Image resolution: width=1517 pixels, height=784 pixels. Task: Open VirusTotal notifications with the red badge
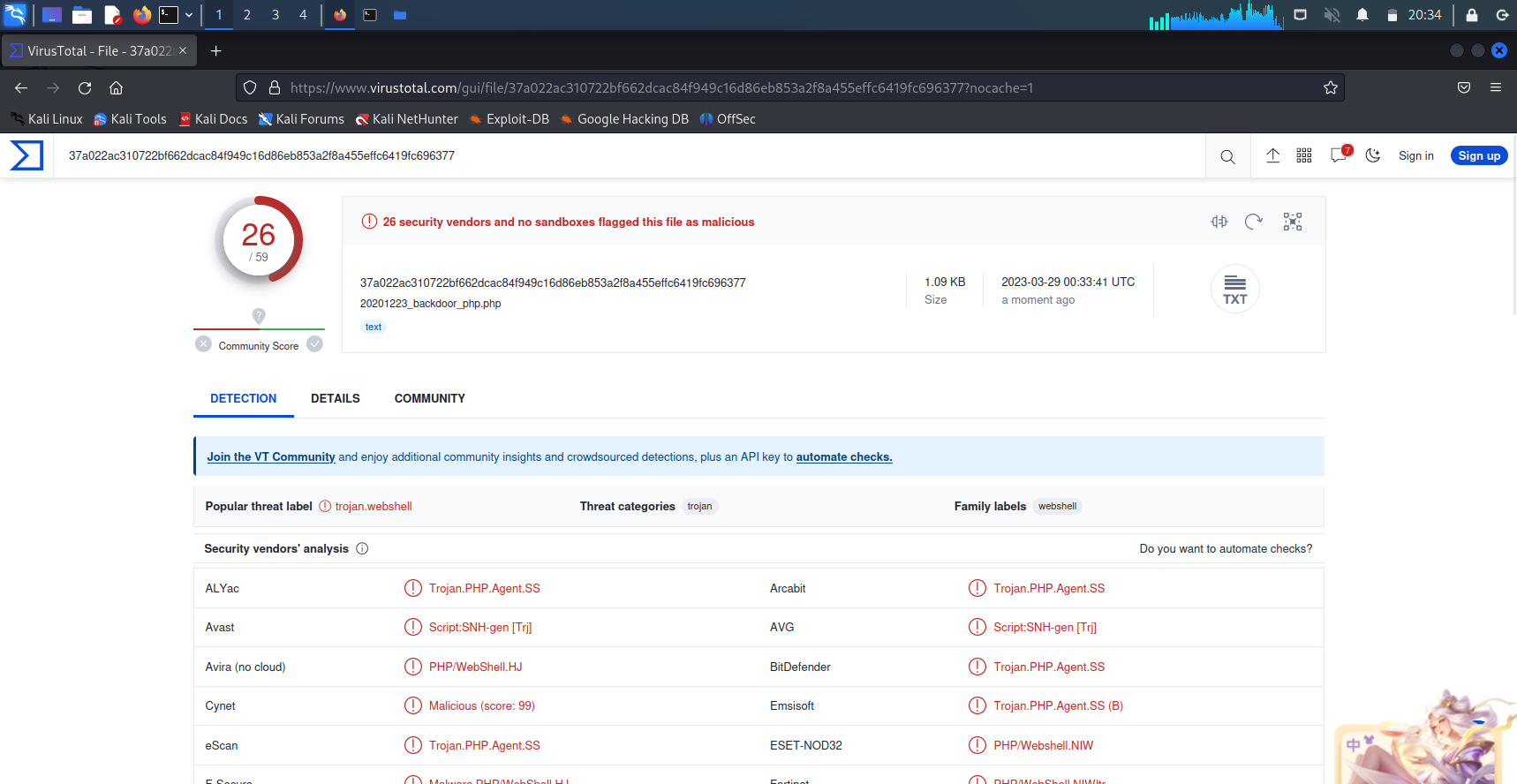click(x=1340, y=155)
